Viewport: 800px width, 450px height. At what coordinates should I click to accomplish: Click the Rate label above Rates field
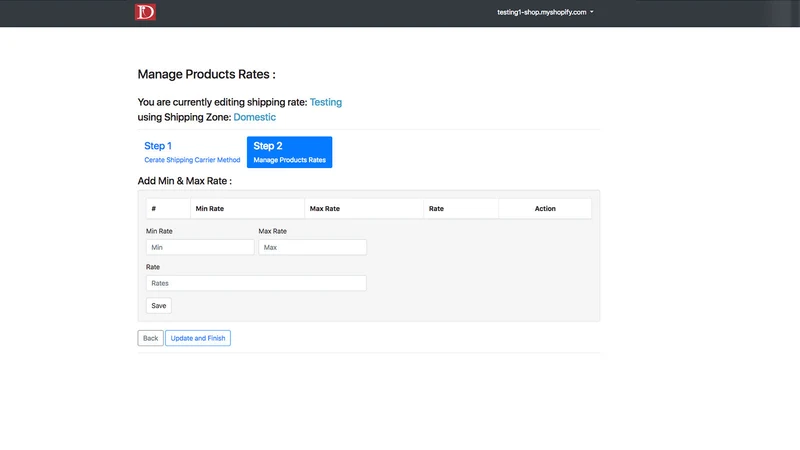click(x=153, y=267)
